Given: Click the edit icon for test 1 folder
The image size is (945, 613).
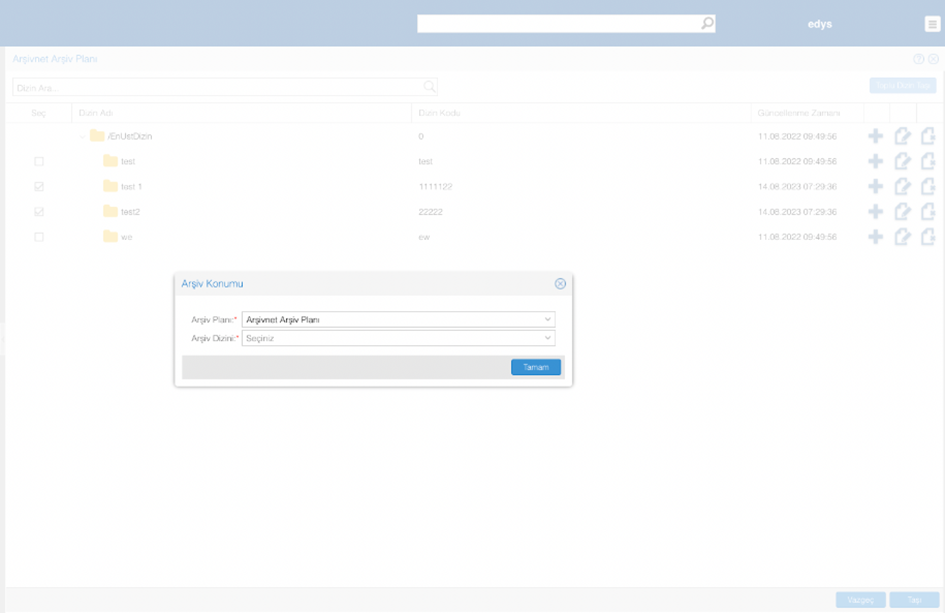Looking at the screenshot, I should (902, 186).
